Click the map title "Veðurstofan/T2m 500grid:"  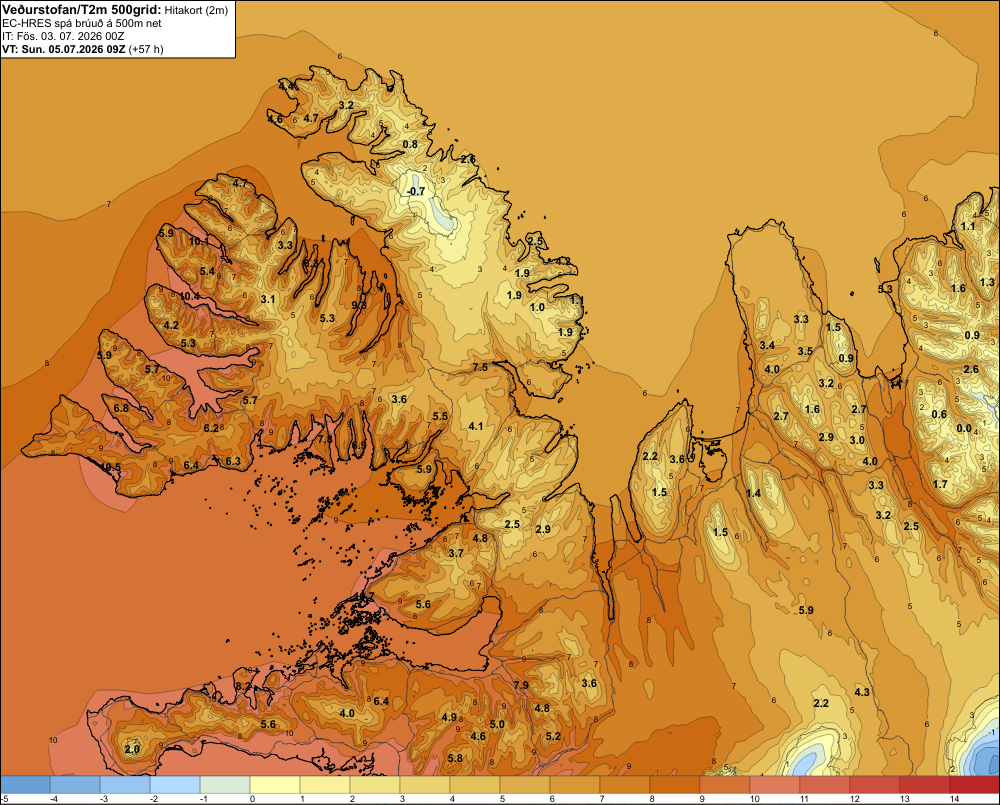click(81, 10)
